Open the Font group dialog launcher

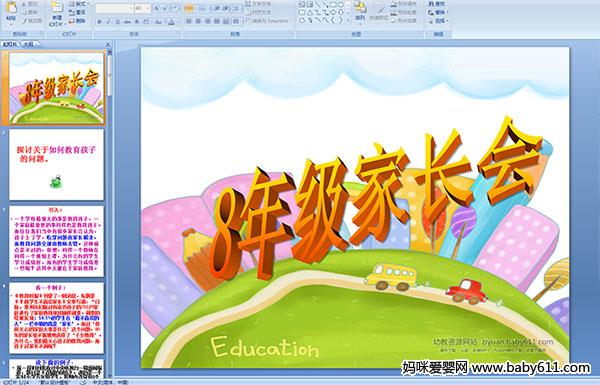179,34
